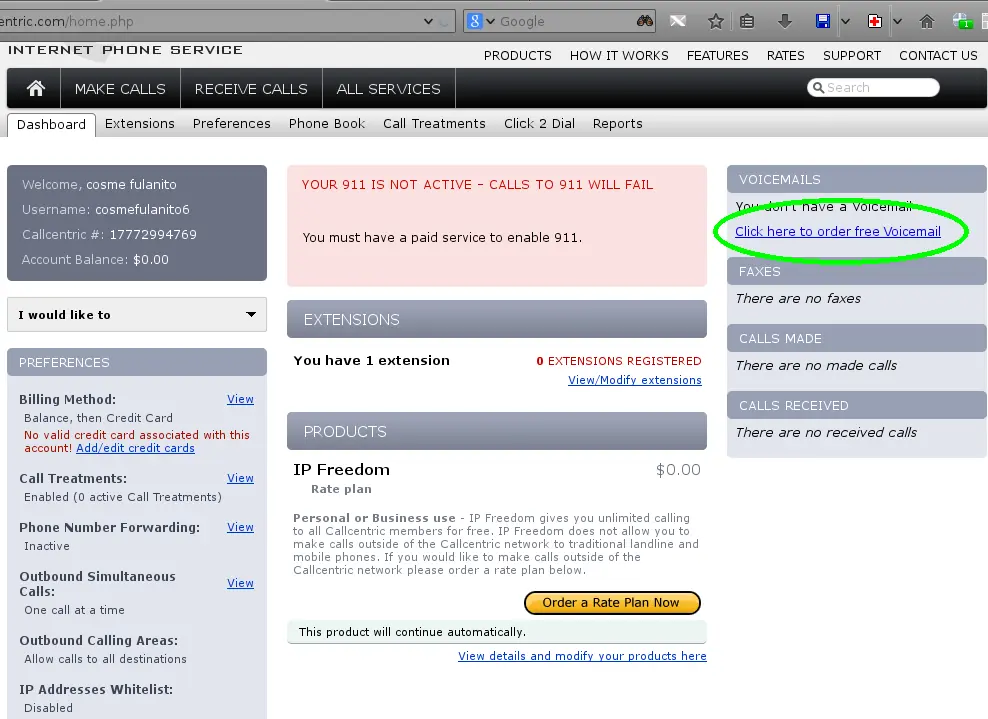This screenshot has height=719, width=988.
Task: Click the CALLS RECEIVED panel header
Action: [x=856, y=405]
